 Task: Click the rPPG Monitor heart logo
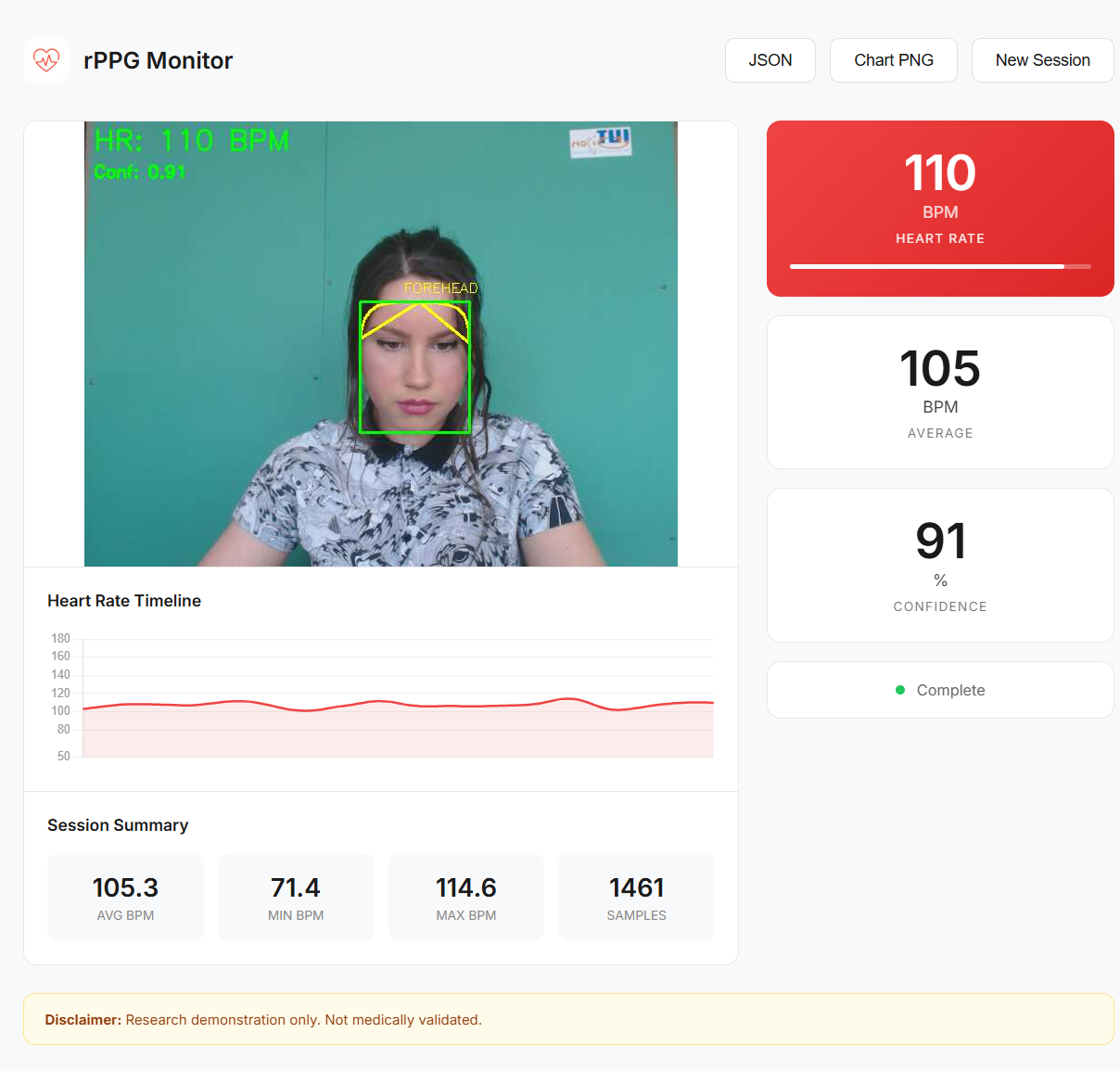point(46,59)
